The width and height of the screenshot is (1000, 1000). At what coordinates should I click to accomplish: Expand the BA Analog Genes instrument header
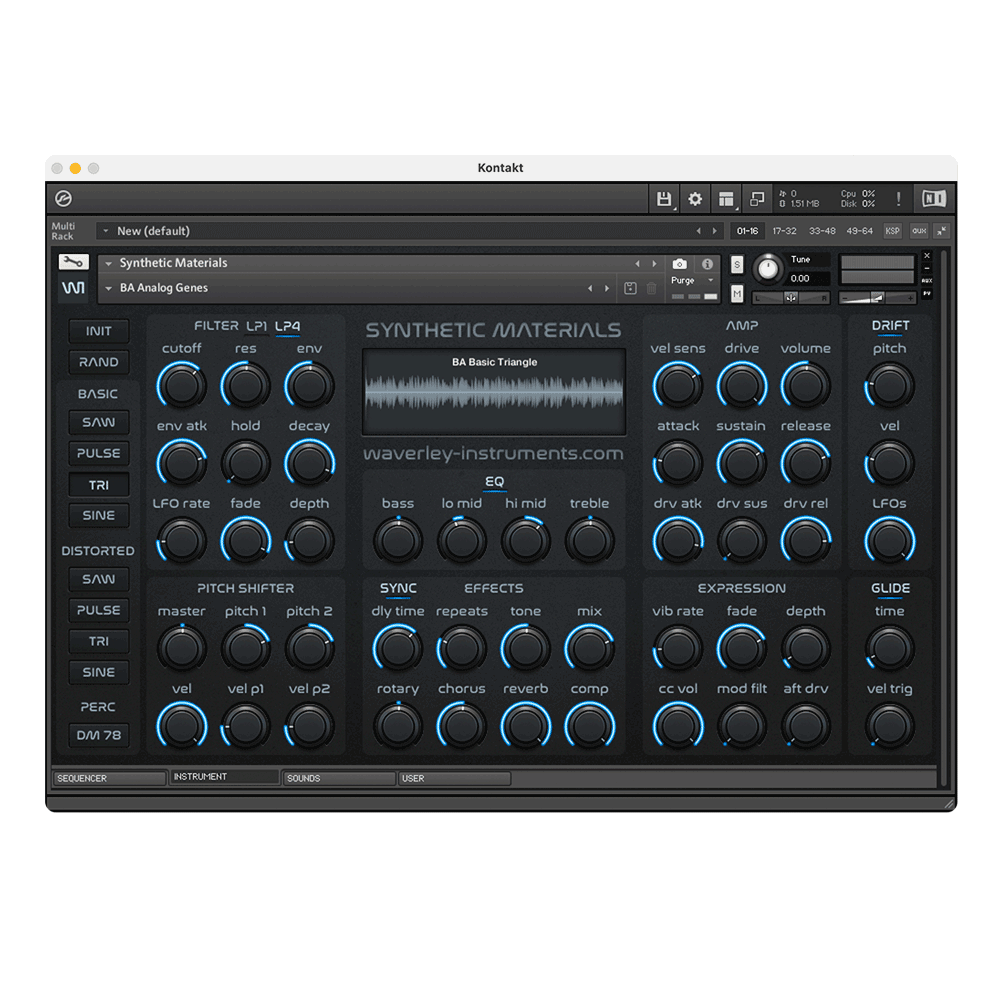(x=110, y=287)
